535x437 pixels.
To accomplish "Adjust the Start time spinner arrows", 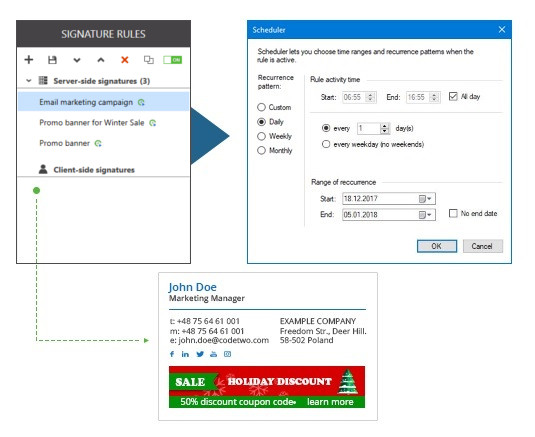I will pos(371,97).
